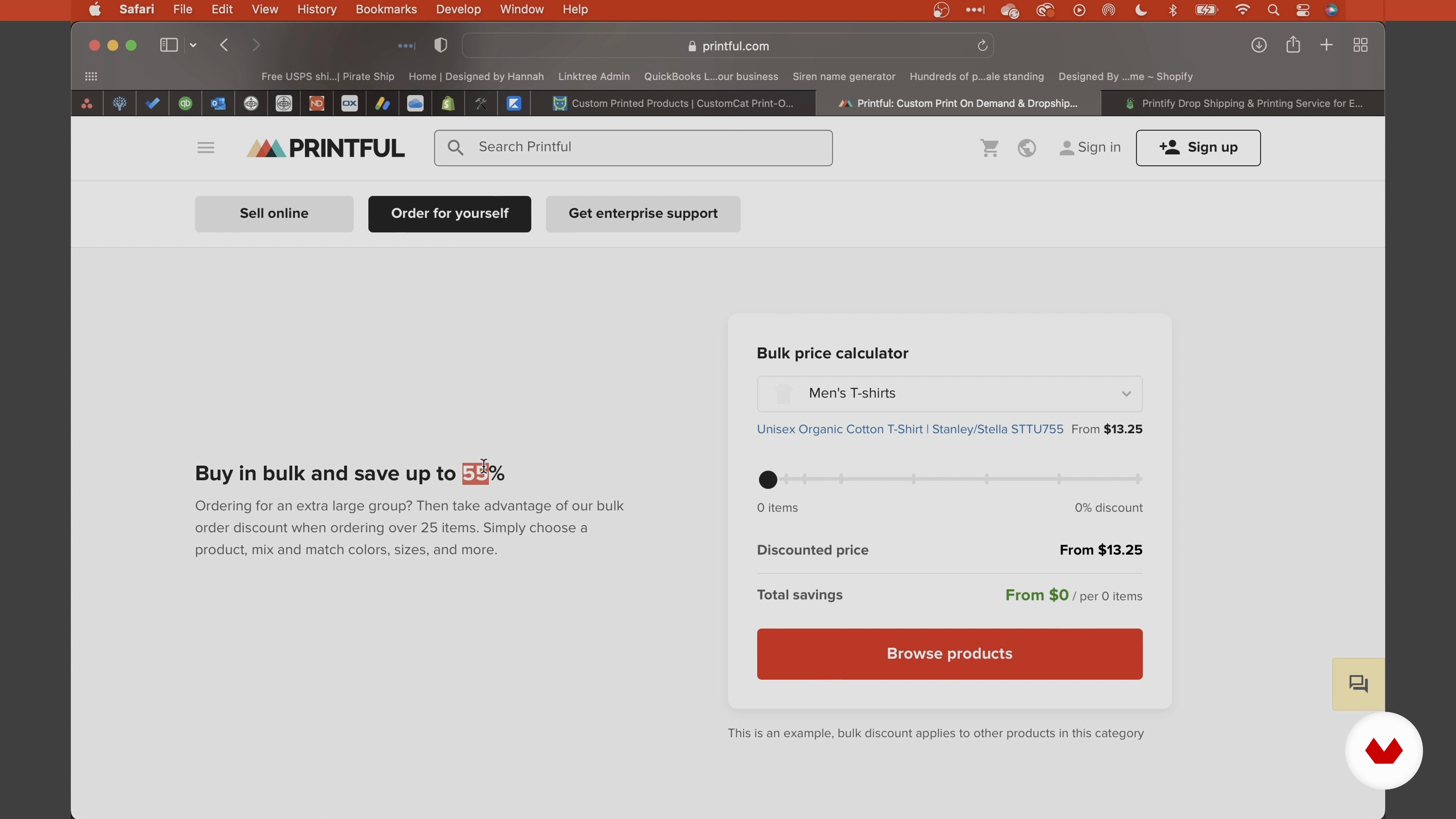1456x819 pixels.
Task: Open Siren name generator bookmark
Action: pos(844,76)
